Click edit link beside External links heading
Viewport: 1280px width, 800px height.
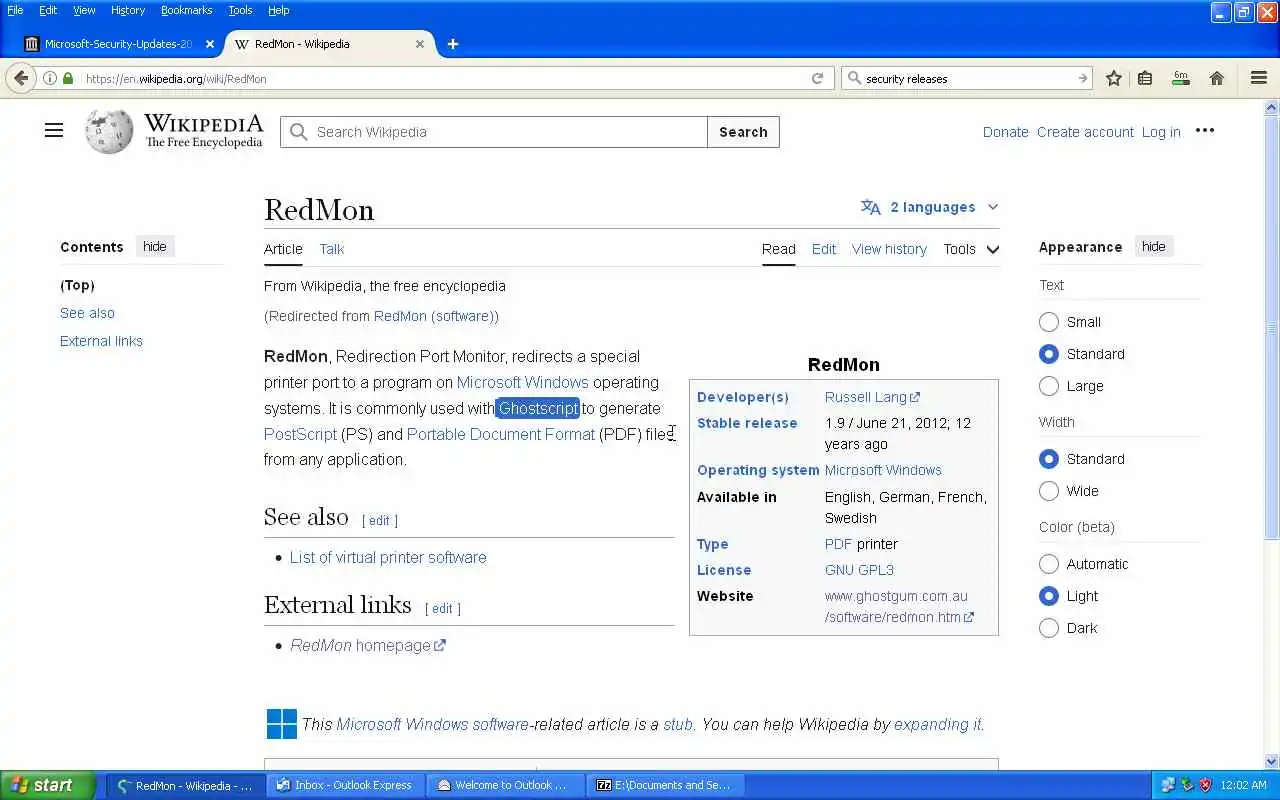click(442, 608)
